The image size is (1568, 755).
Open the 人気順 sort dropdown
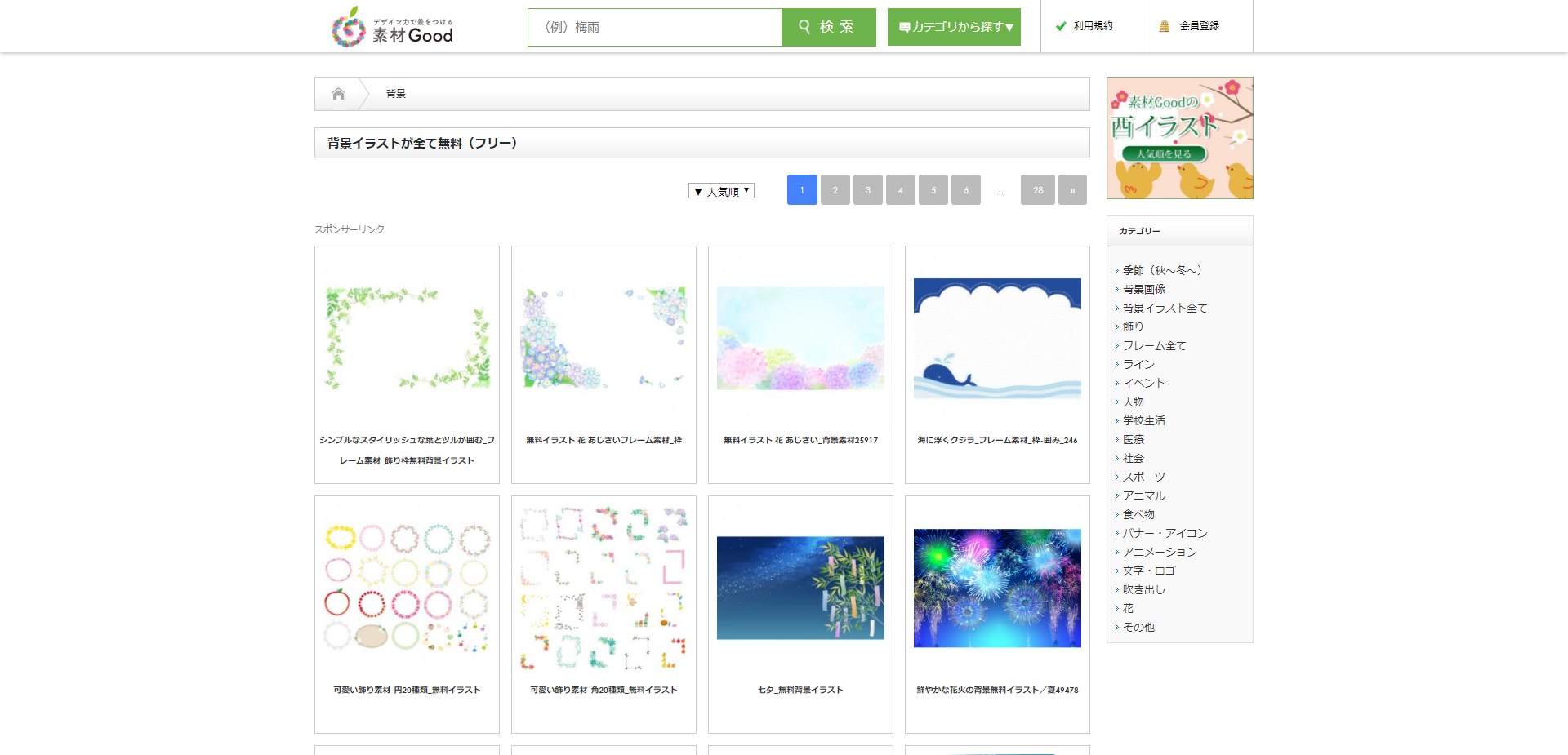tap(721, 190)
